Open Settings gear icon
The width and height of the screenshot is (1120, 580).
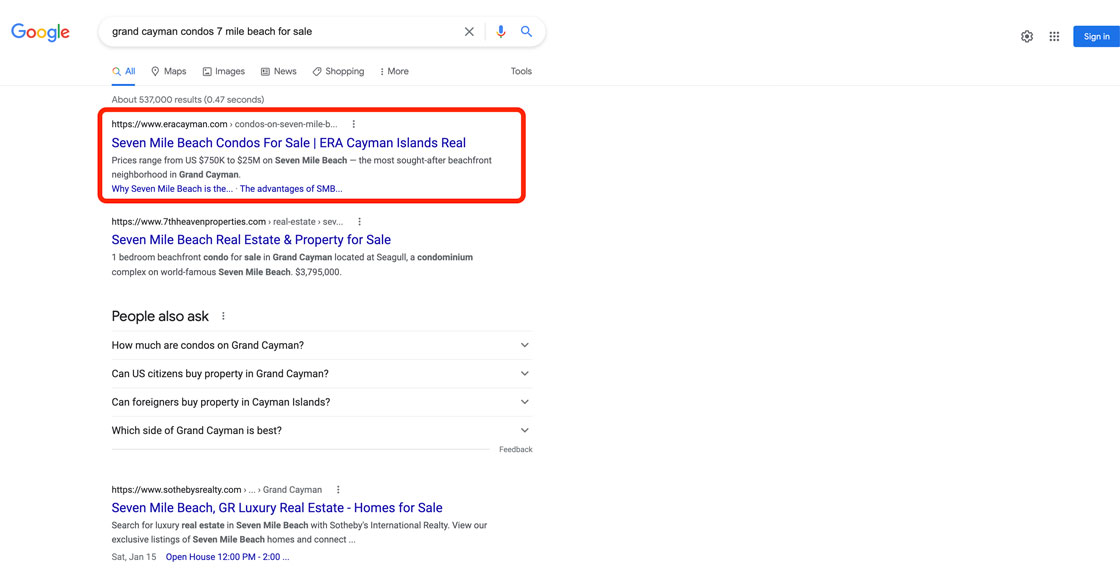pyautogui.click(x=1026, y=36)
